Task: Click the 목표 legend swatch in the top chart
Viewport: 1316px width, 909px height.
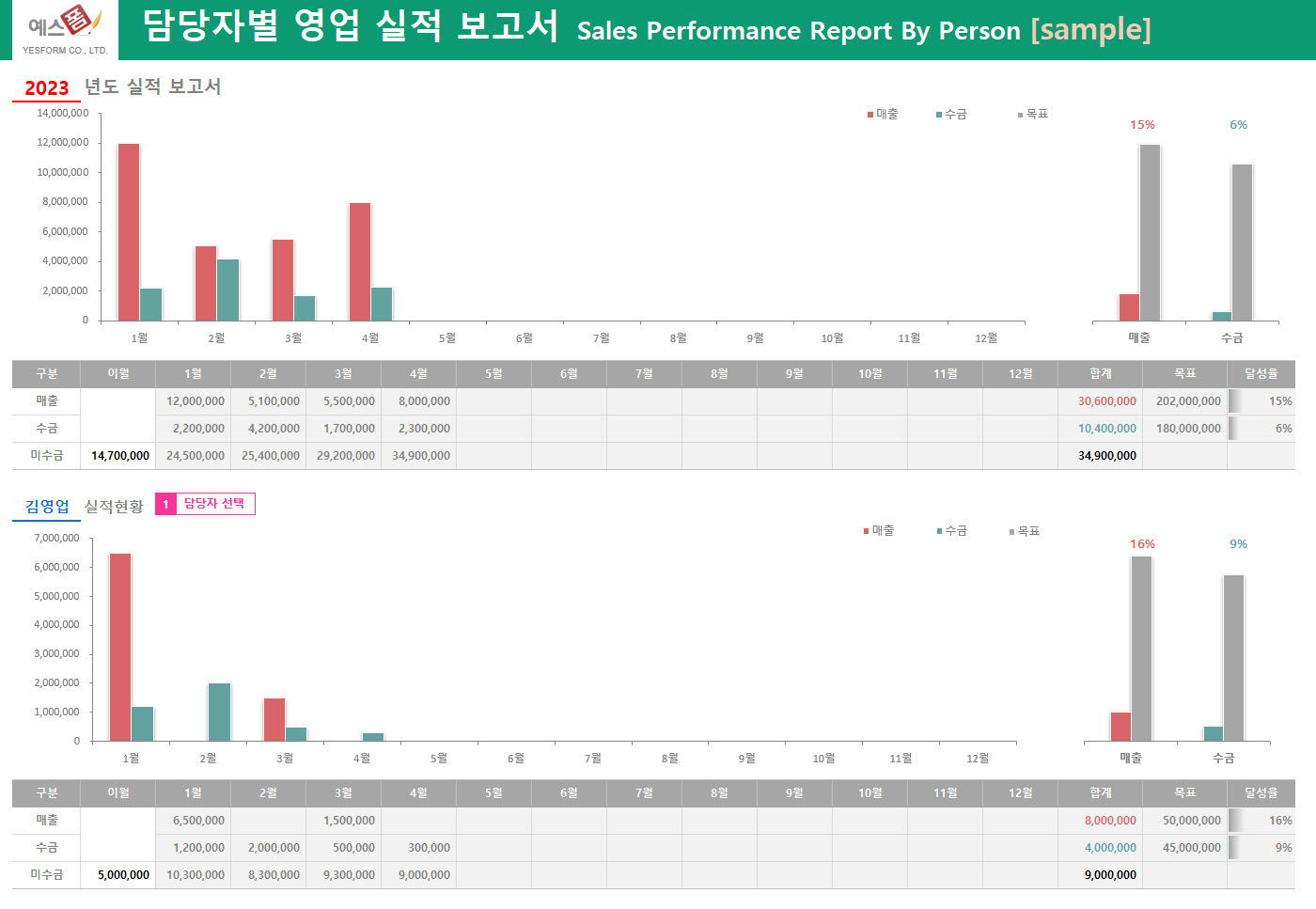Action: pyautogui.click(x=1020, y=115)
